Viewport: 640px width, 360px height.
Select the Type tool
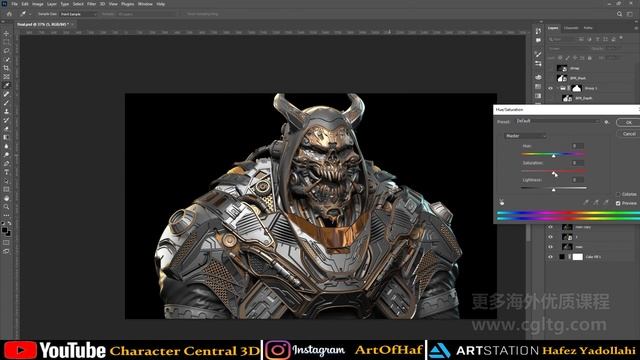[6, 172]
